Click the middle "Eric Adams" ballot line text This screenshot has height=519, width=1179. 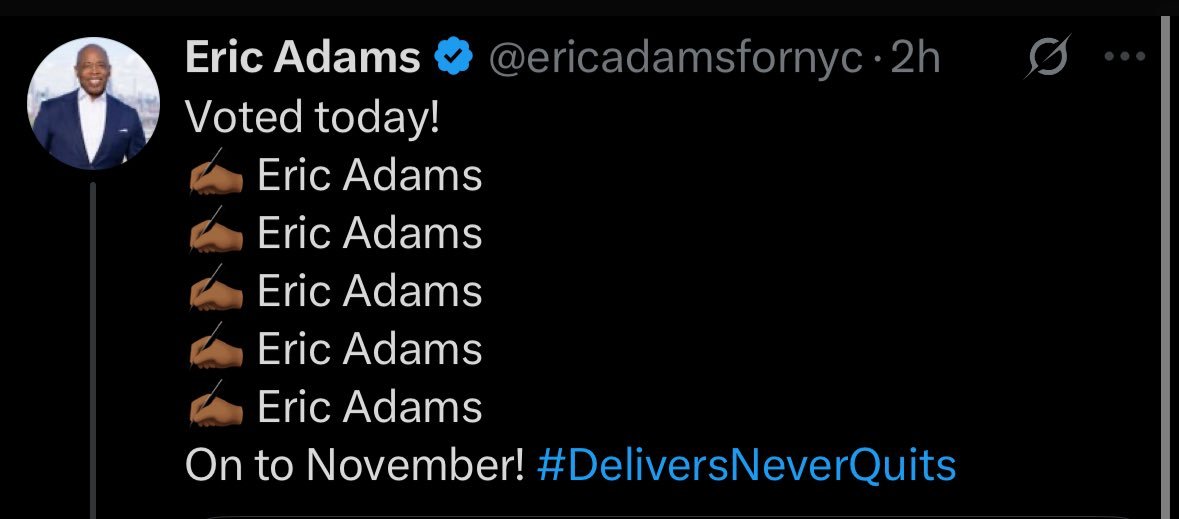370,291
